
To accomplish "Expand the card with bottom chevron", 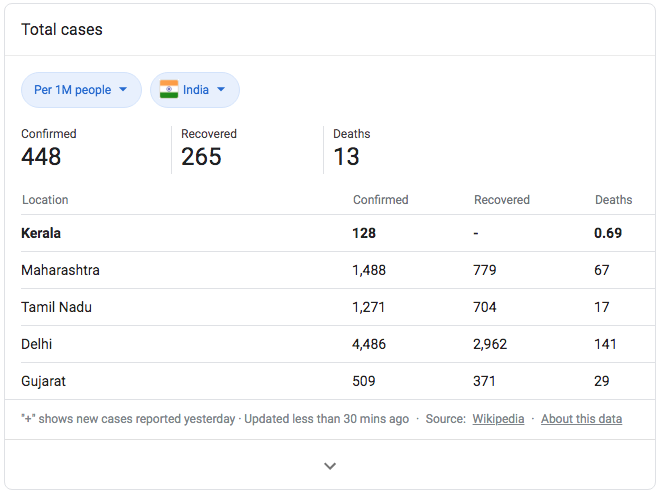I will 330,466.
